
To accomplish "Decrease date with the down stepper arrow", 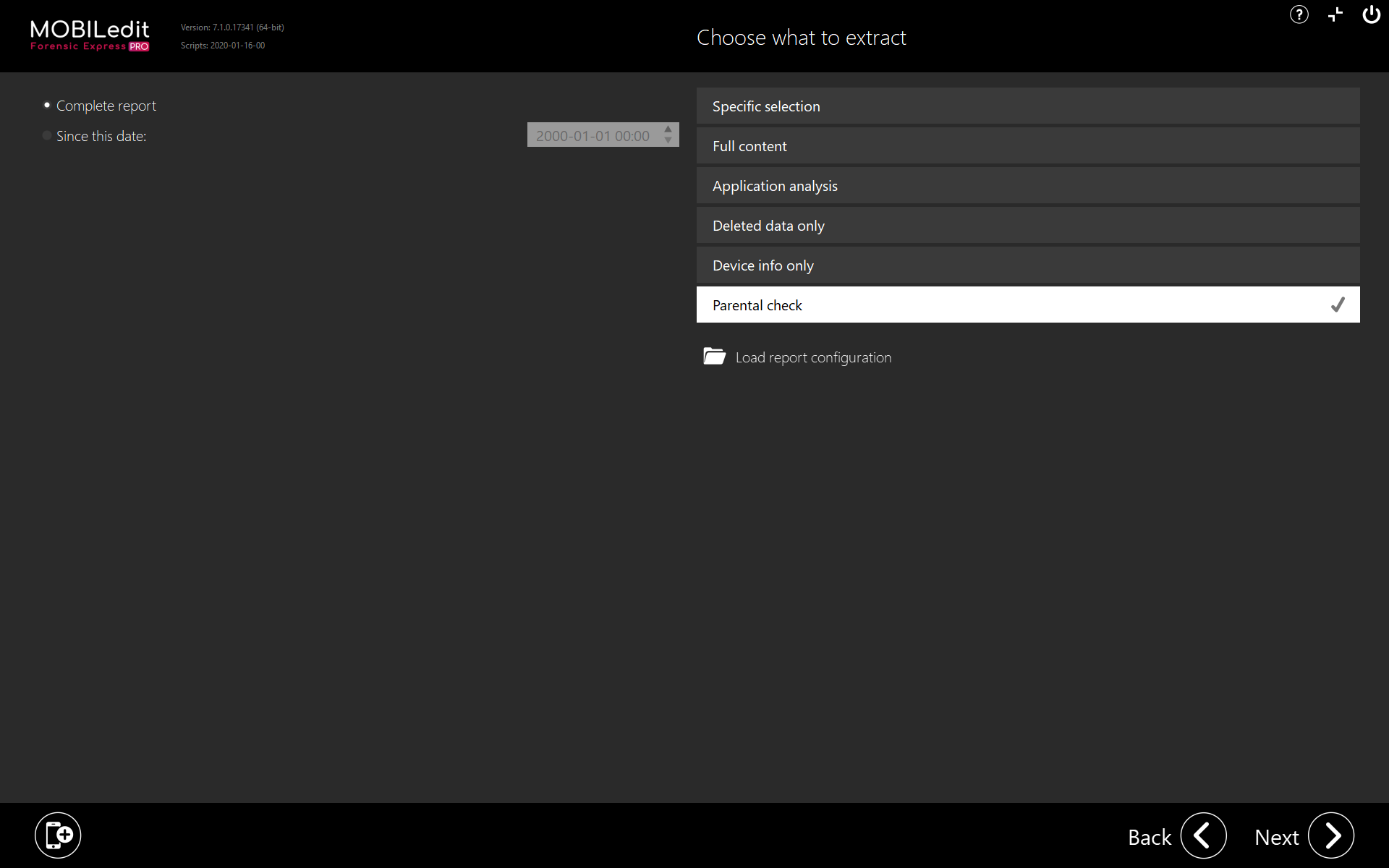I will pyautogui.click(x=668, y=140).
